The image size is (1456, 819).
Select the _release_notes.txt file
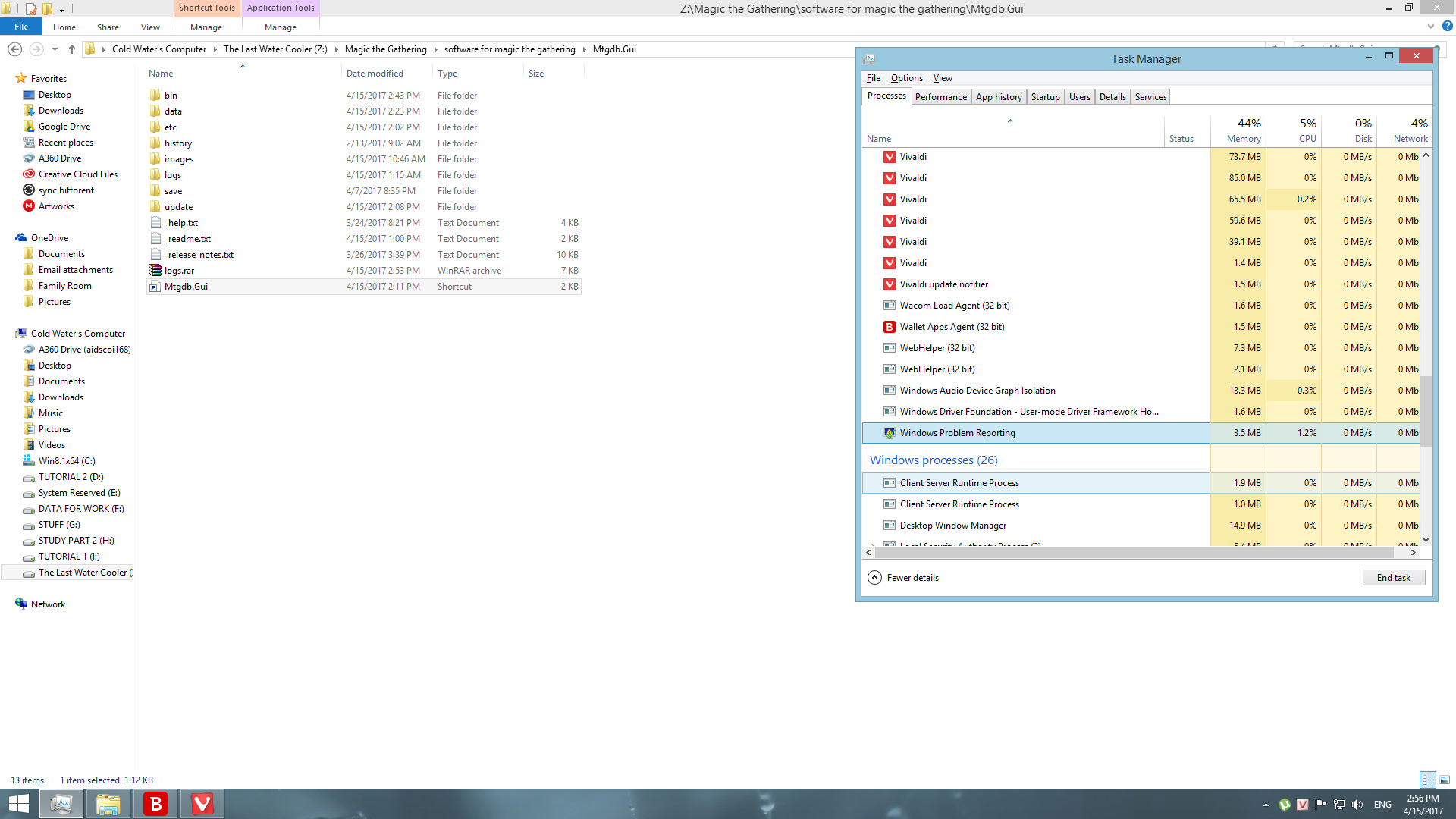[199, 255]
